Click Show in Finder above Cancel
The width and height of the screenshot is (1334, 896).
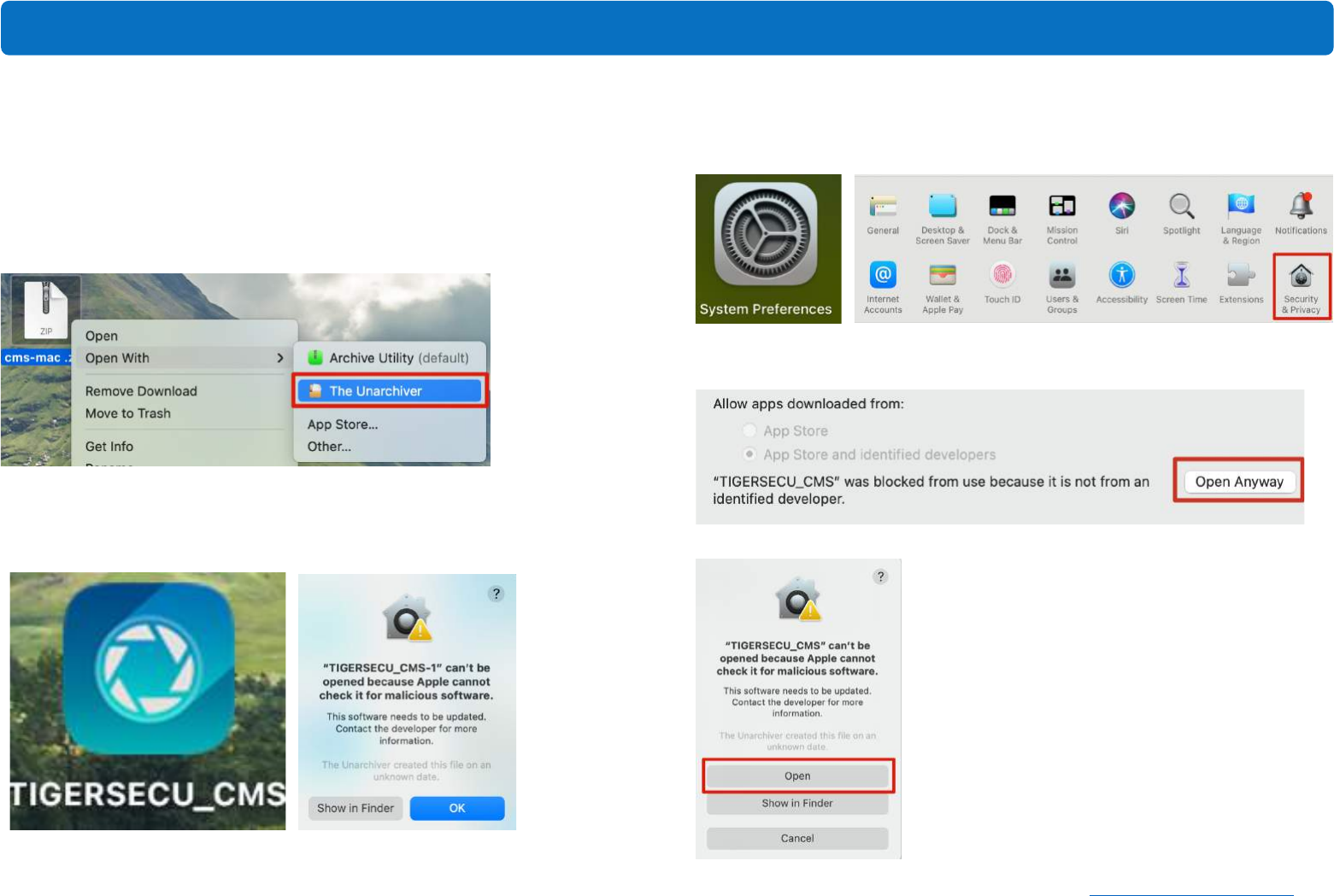point(797,804)
